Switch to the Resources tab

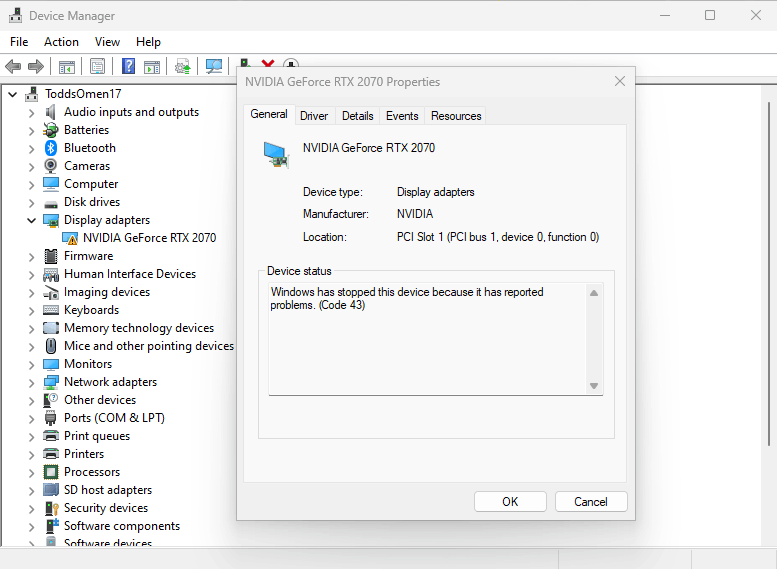(x=456, y=116)
